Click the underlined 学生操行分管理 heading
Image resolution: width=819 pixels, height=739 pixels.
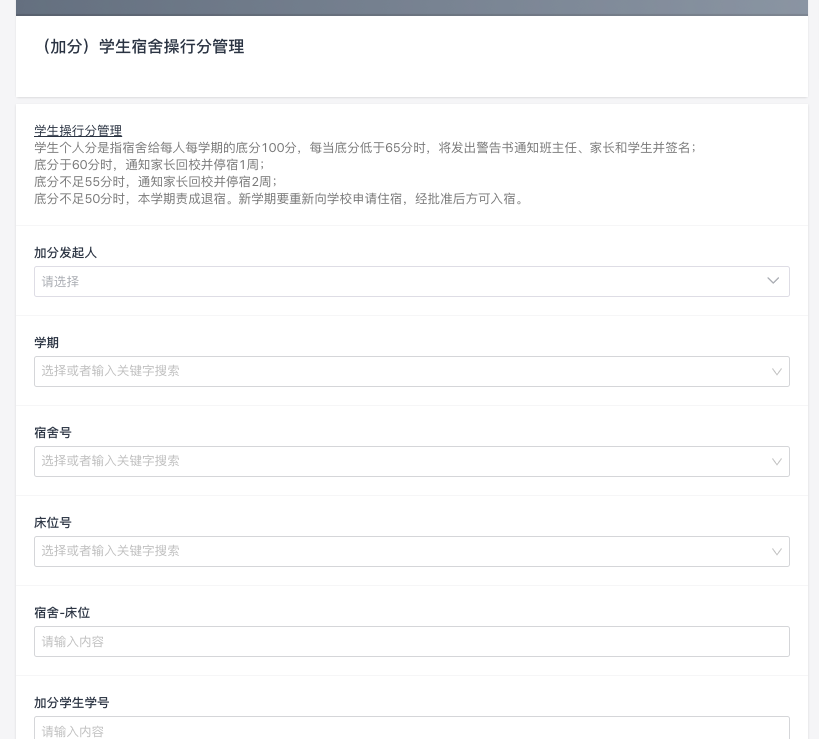(78, 131)
